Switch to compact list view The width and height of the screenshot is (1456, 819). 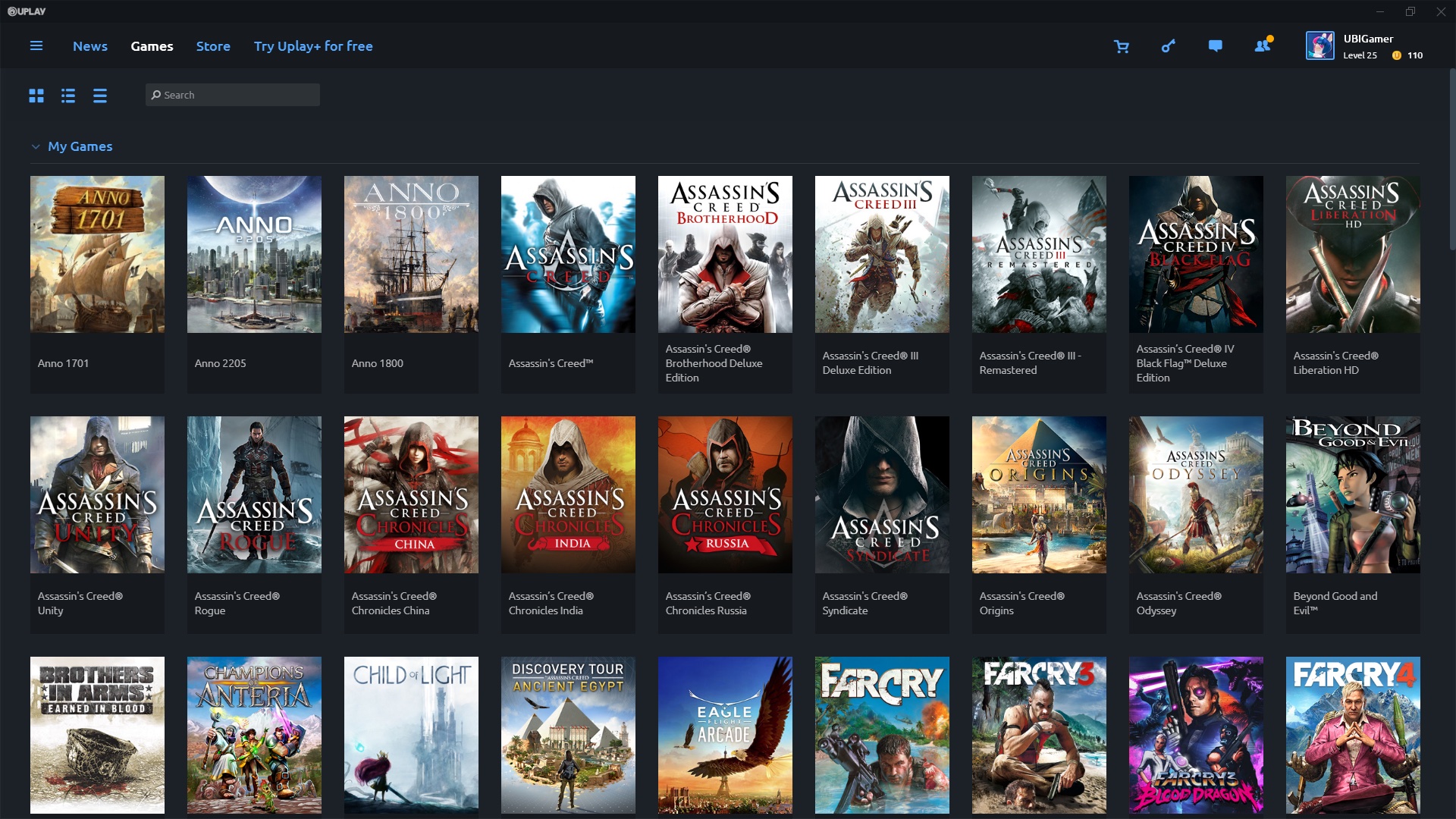[x=100, y=96]
